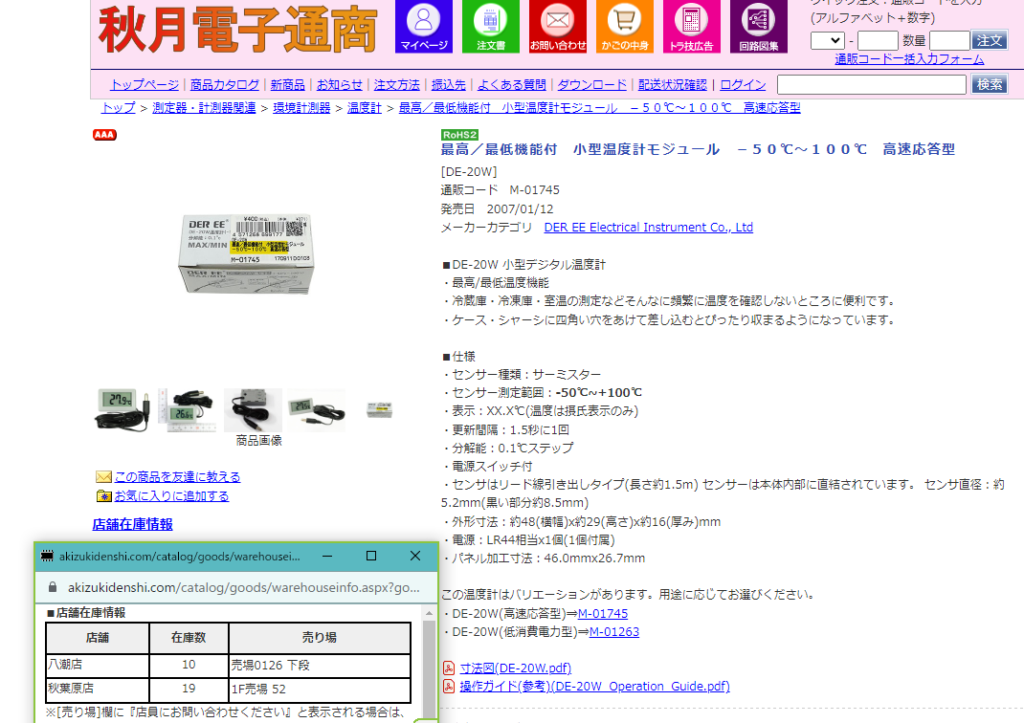The height and width of the screenshot is (723, 1024).
Task: Click 温度計 breadcrumb link
Action: pos(364,108)
